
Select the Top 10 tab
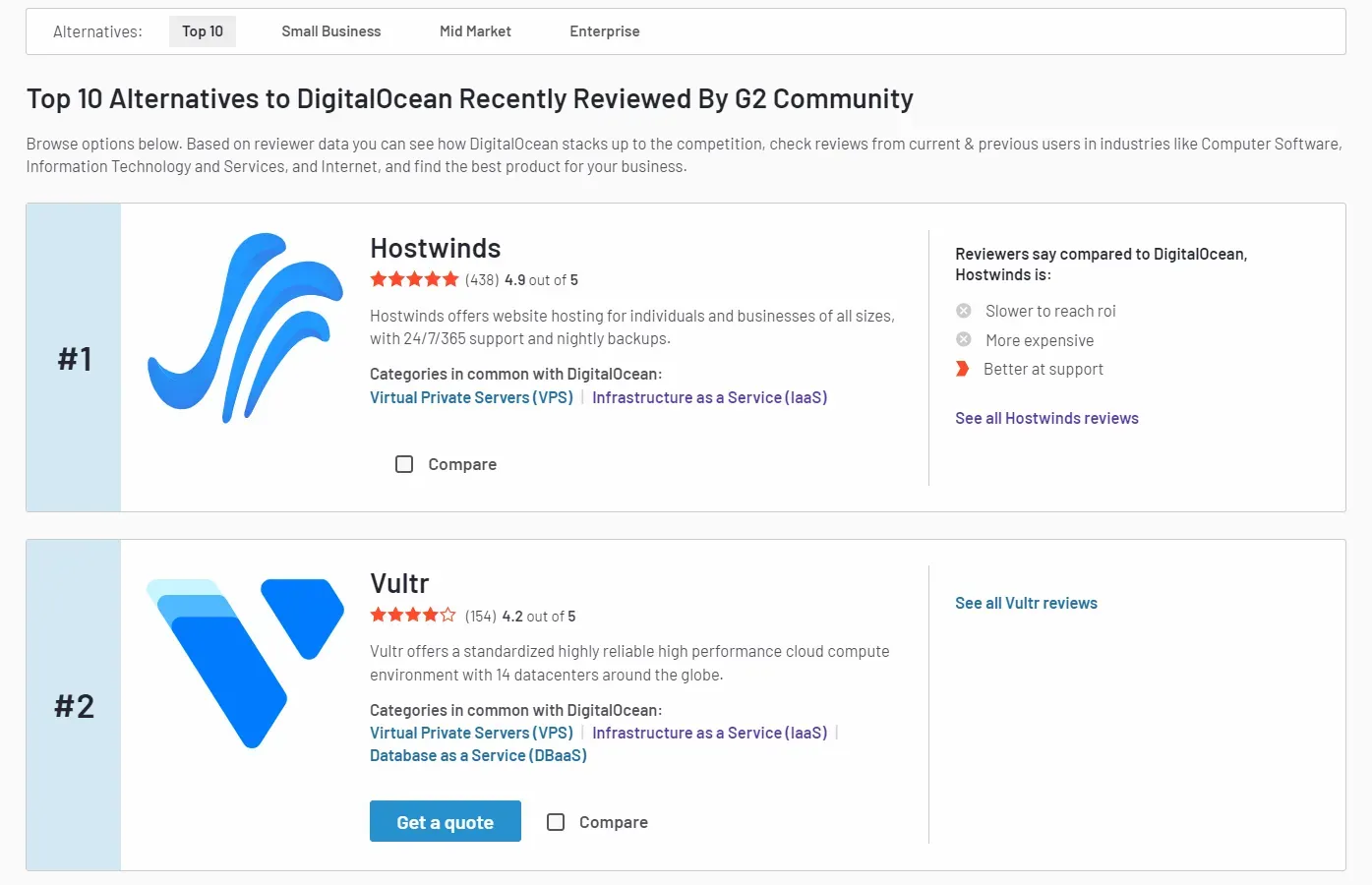203,31
